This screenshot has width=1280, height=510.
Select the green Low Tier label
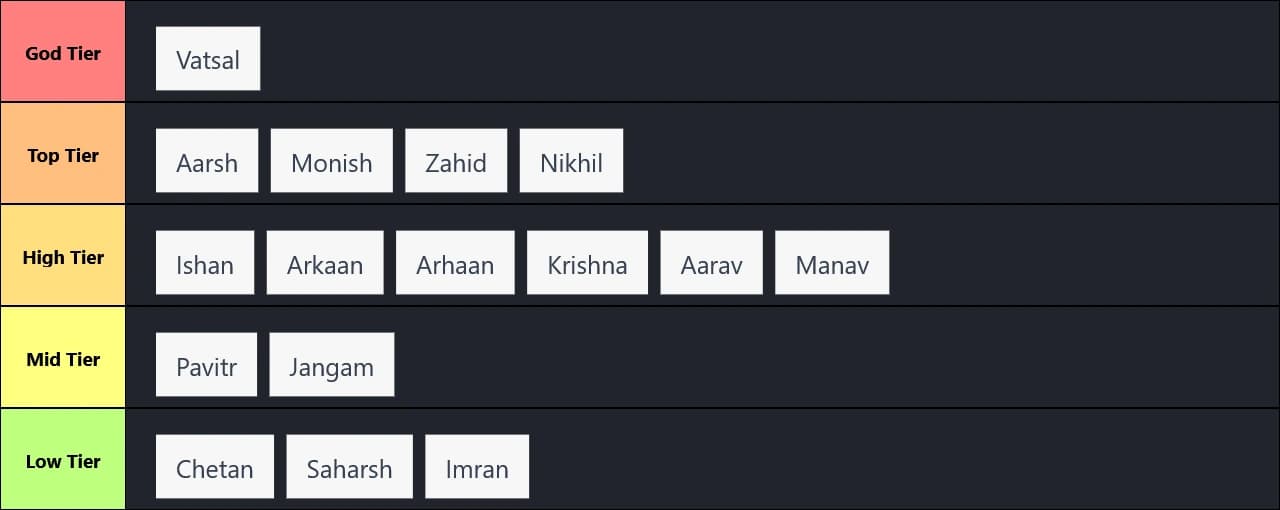click(x=63, y=460)
